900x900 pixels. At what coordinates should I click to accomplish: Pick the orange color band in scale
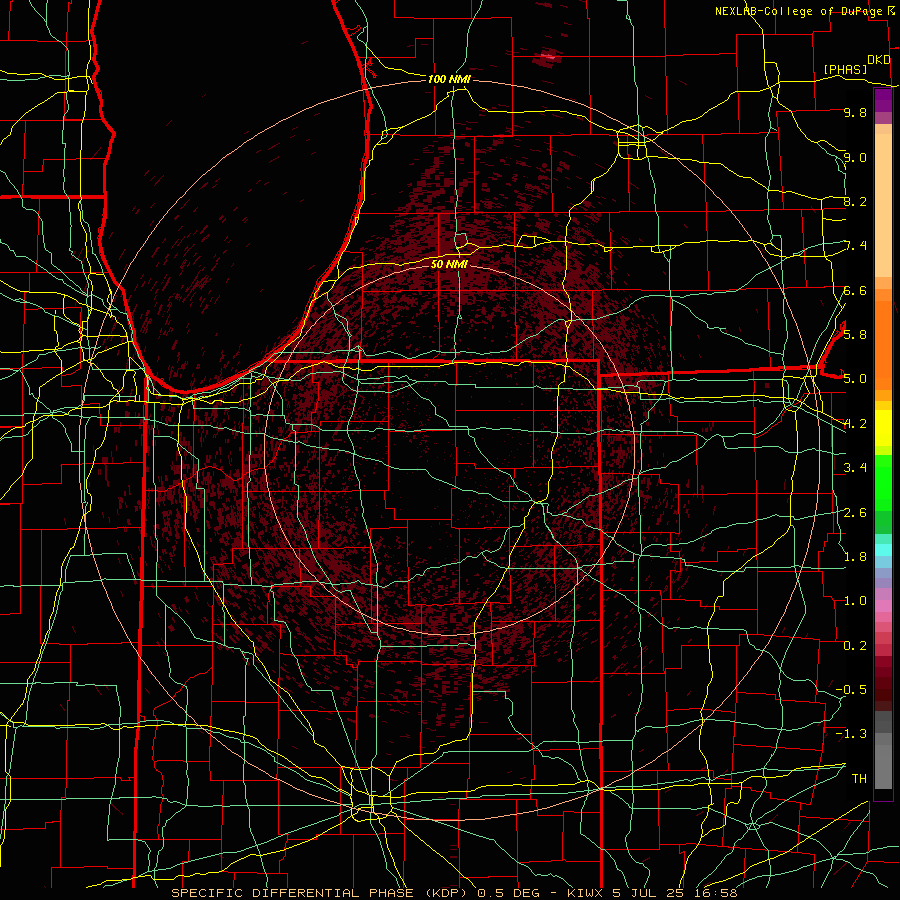(883, 345)
